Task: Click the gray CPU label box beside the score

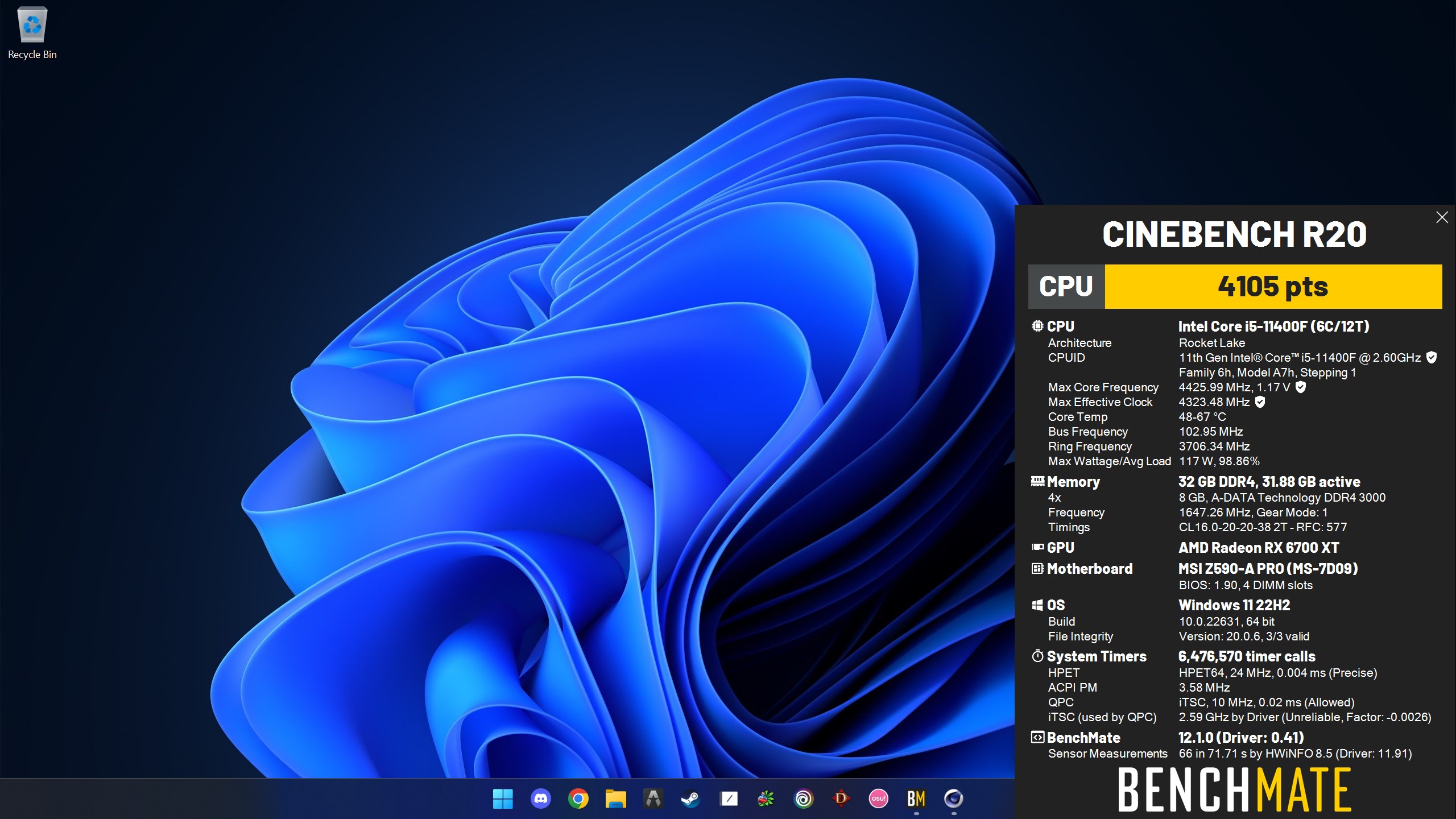Action: point(1066,287)
